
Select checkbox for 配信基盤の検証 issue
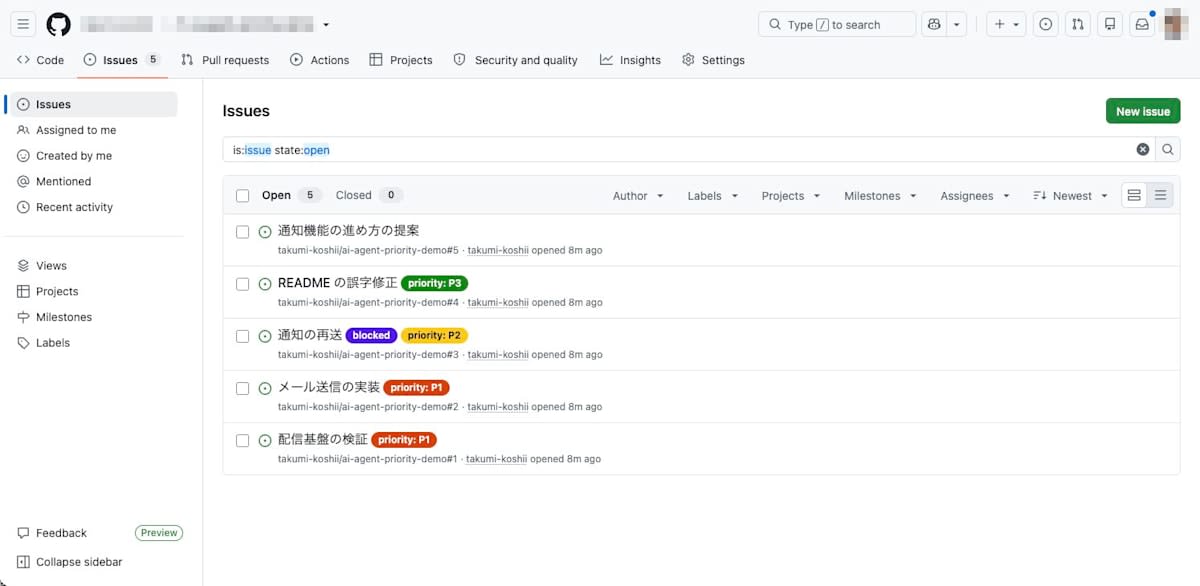click(242, 440)
